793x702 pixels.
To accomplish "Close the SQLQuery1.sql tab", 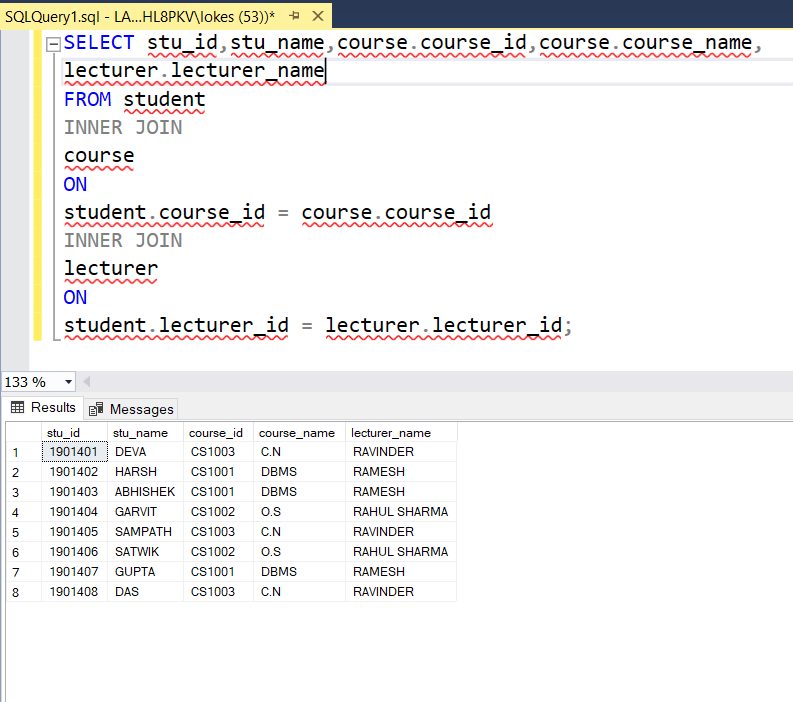I will [318, 16].
